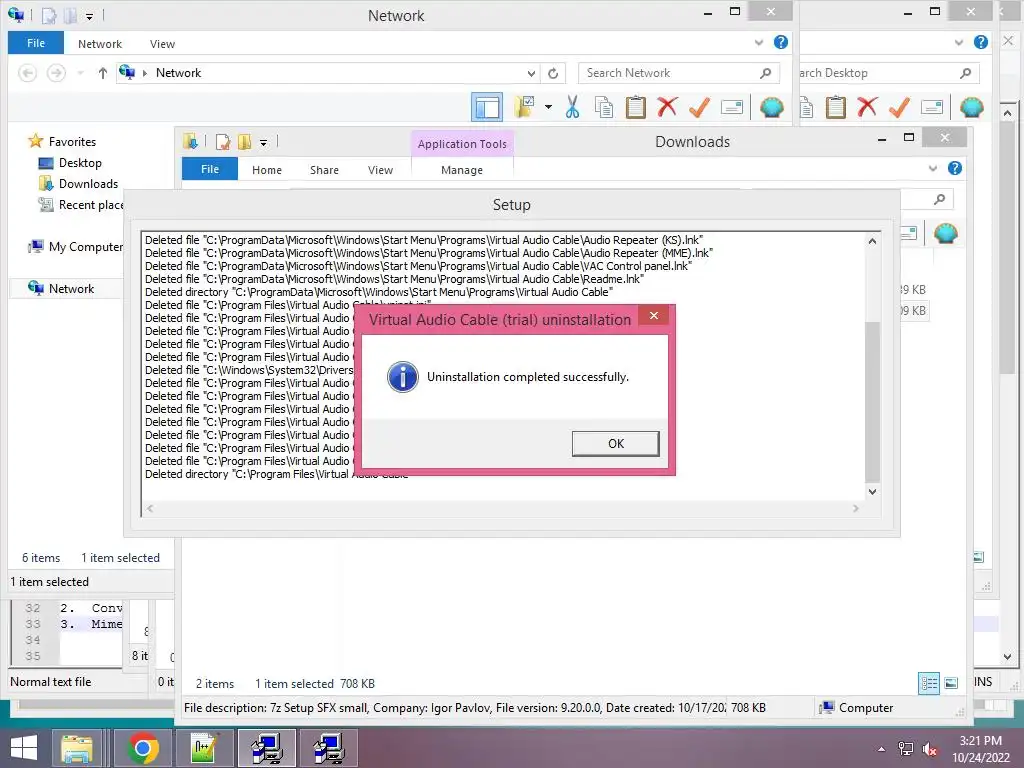Open the Windows Start button
The width and height of the screenshot is (1024, 768).
[24, 748]
